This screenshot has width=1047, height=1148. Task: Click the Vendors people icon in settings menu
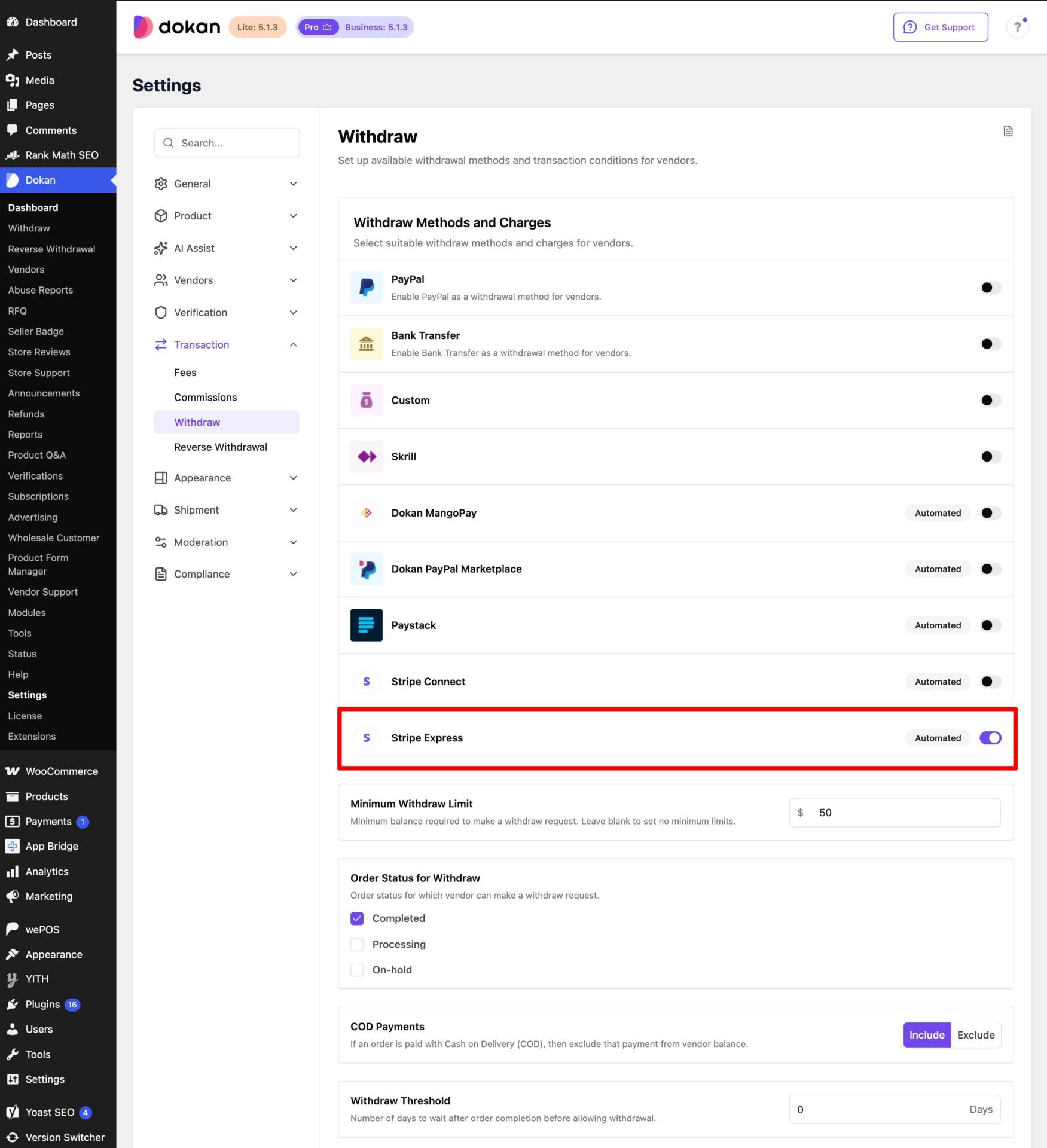(161, 280)
